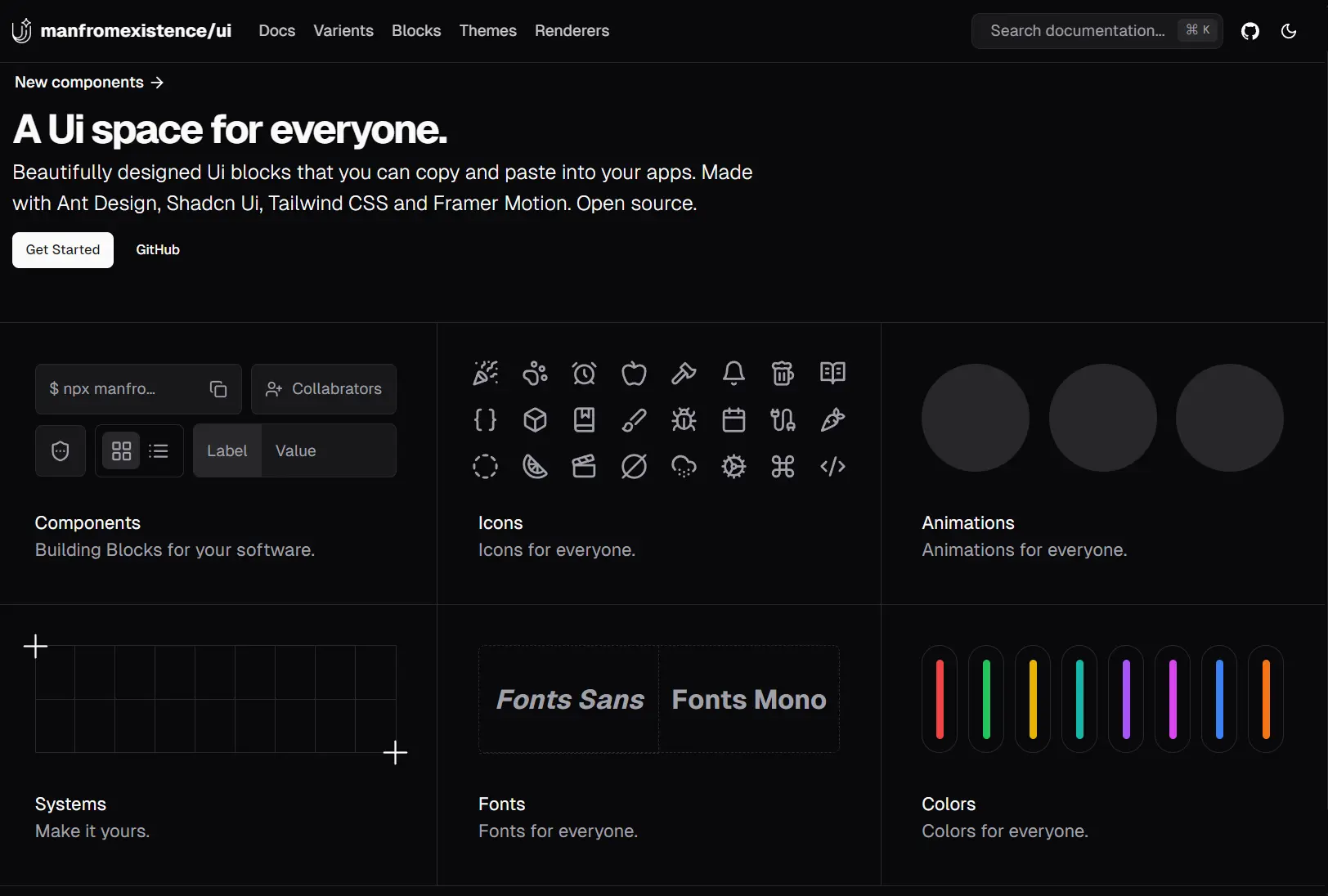
Task: Copy the npx command
Action: click(218, 389)
